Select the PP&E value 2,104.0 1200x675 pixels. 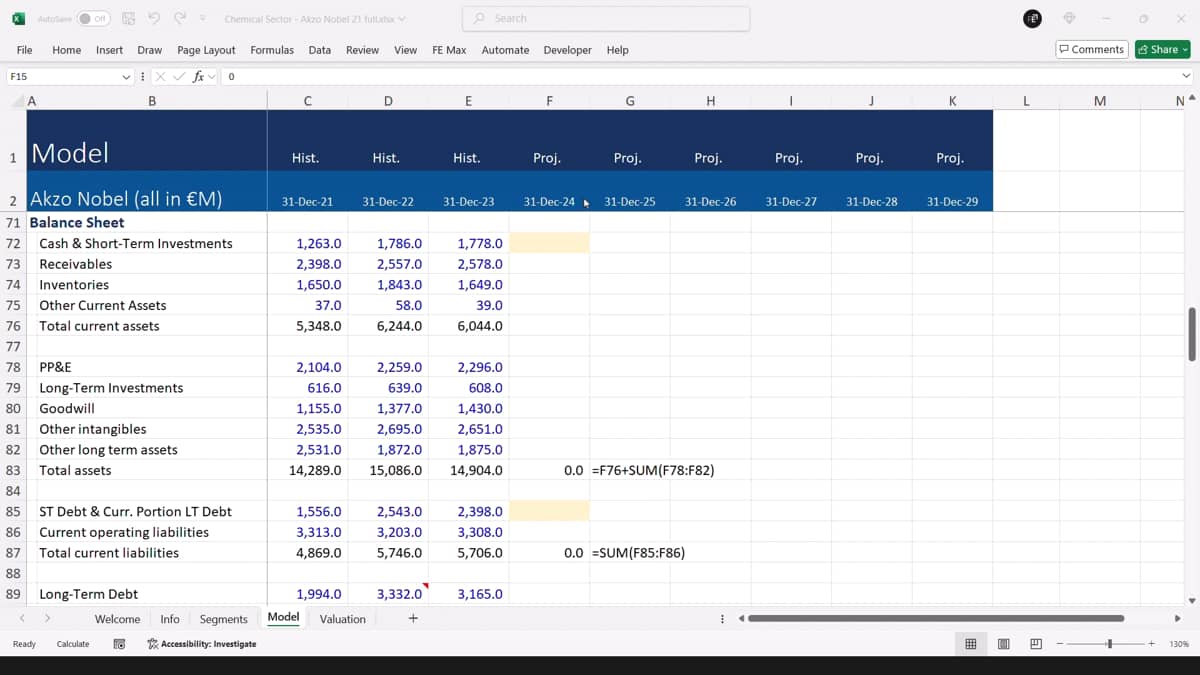(x=307, y=367)
